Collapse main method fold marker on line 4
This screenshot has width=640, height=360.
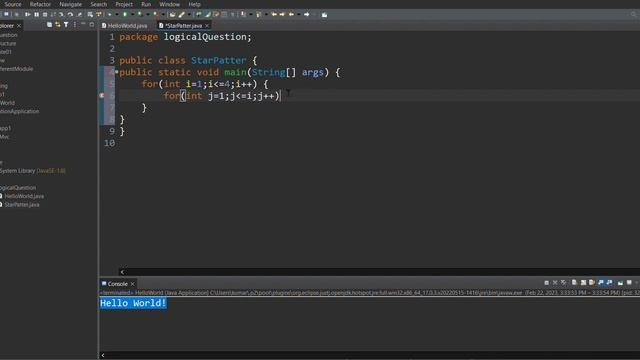[117, 72]
